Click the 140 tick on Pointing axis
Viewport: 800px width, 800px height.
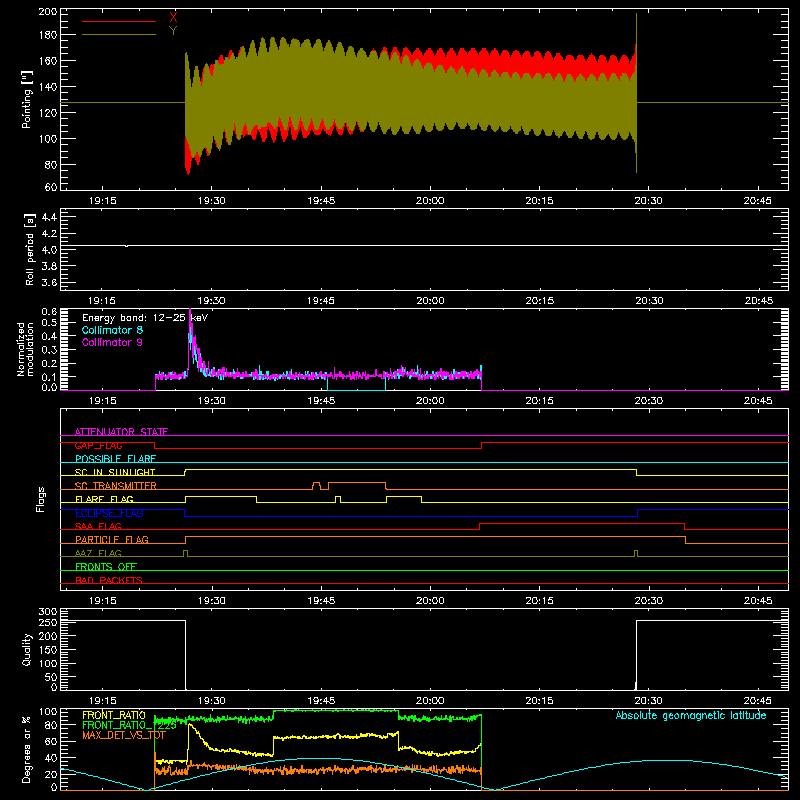tap(48, 87)
